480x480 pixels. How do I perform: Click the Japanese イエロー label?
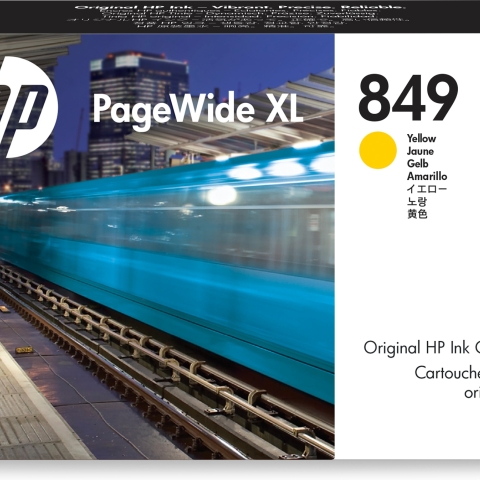pos(426,189)
